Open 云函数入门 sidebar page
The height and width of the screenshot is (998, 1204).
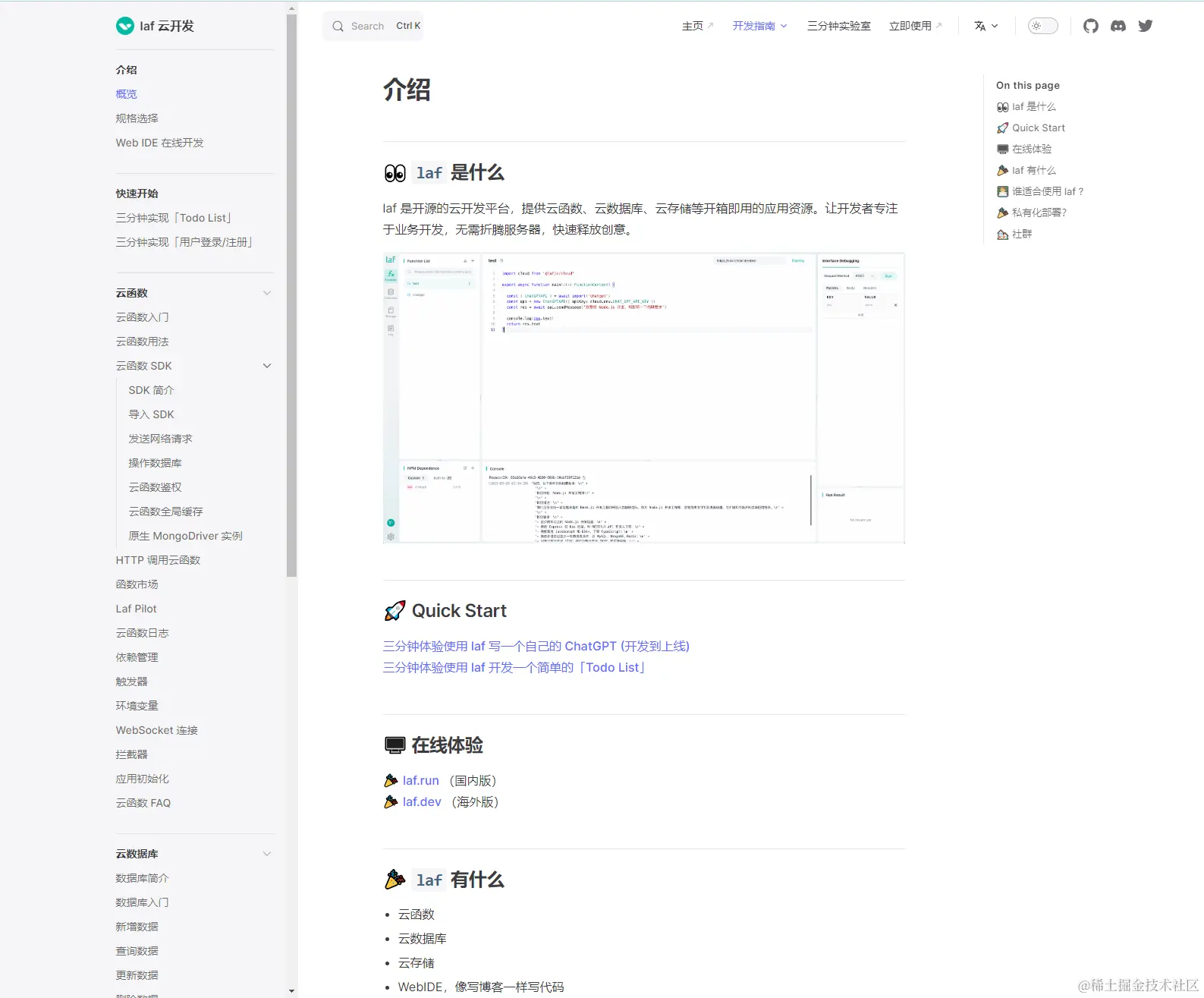tap(143, 317)
